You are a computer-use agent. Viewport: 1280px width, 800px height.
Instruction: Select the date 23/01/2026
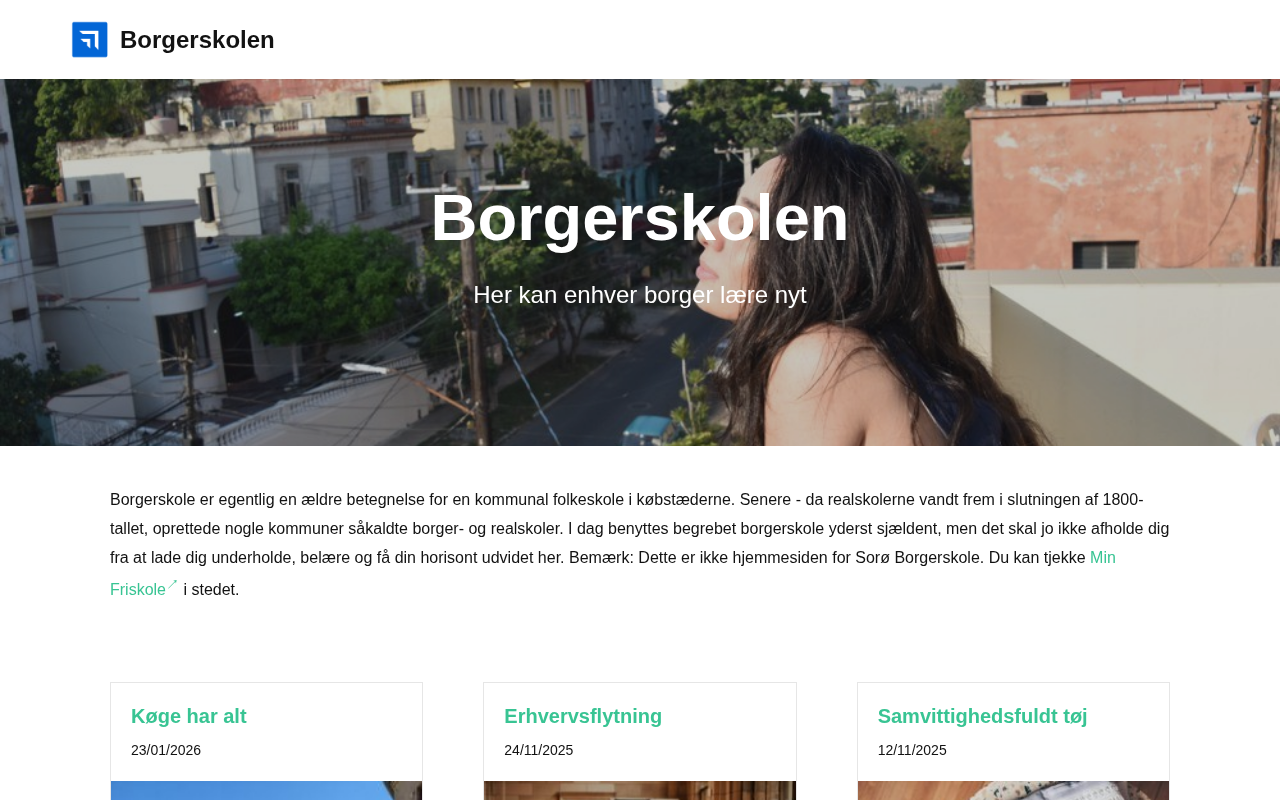pyautogui.click(x=166, y=750)
